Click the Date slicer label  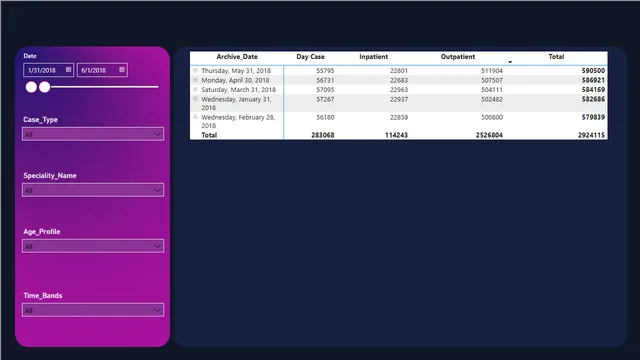click(30, 56)
